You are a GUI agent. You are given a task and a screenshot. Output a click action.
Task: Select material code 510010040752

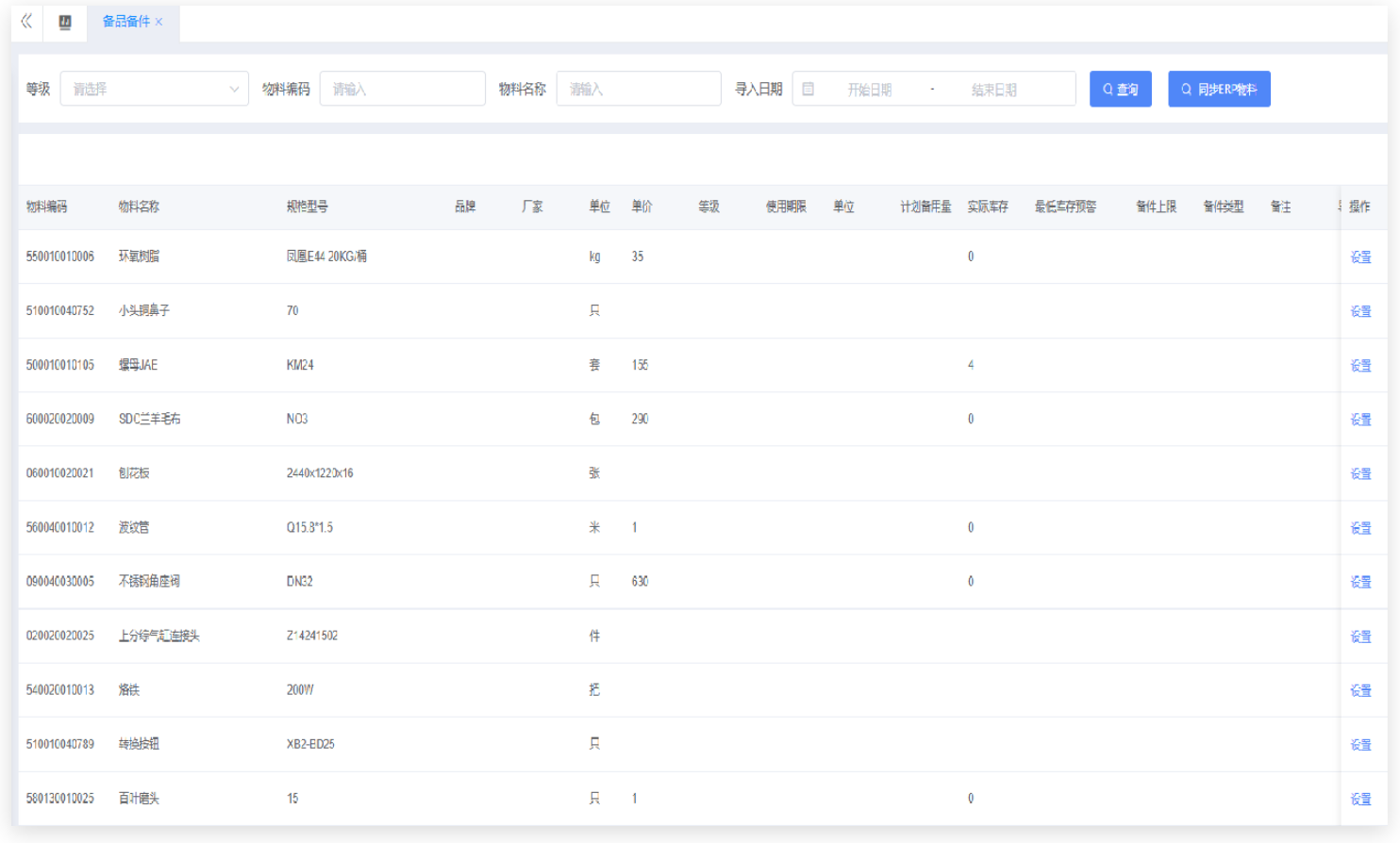click(60, 310)
